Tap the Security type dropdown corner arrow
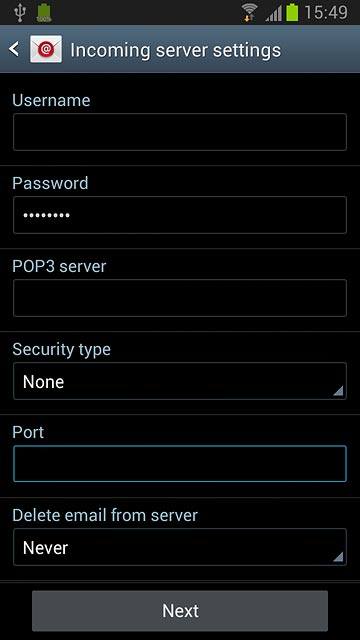The width and height of the screenshot is (360, 640). (x=338, y=391)
